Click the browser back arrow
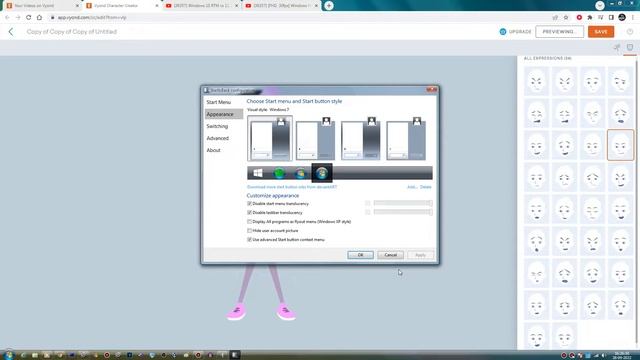The width and height of the screenshot is (640, 360). pyautogui.click(x=7, y=18)
